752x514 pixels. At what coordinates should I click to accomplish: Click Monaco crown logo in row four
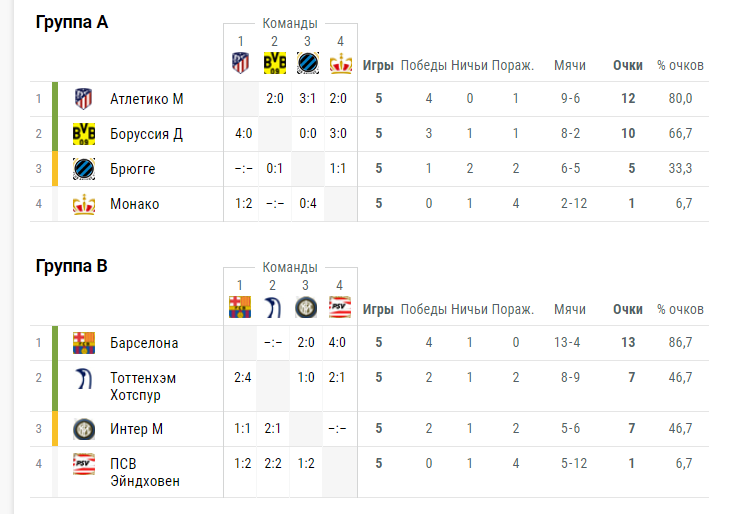point(83,204)
